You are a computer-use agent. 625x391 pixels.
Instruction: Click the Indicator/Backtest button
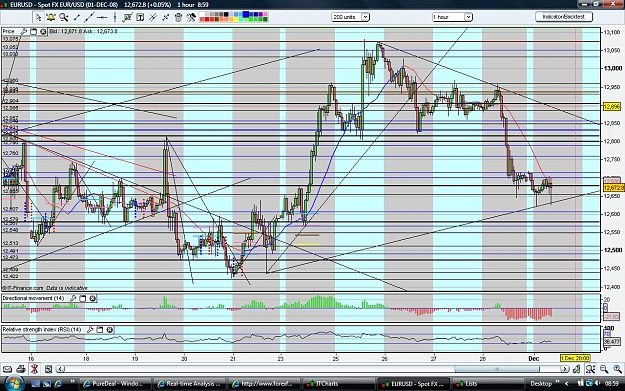tap(564, 17)
